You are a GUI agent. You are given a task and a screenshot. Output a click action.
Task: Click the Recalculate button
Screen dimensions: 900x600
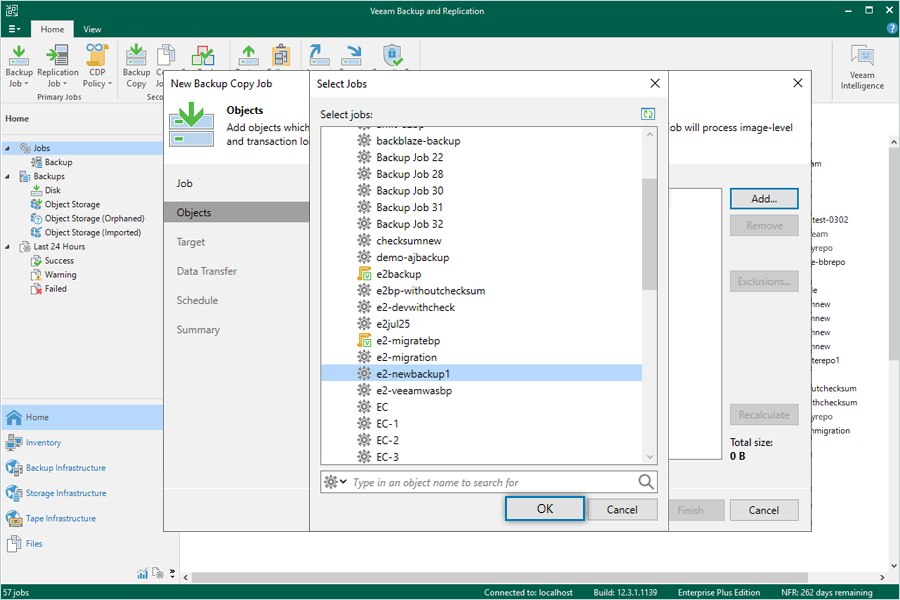pyautogui.click(x=764, y=415)
